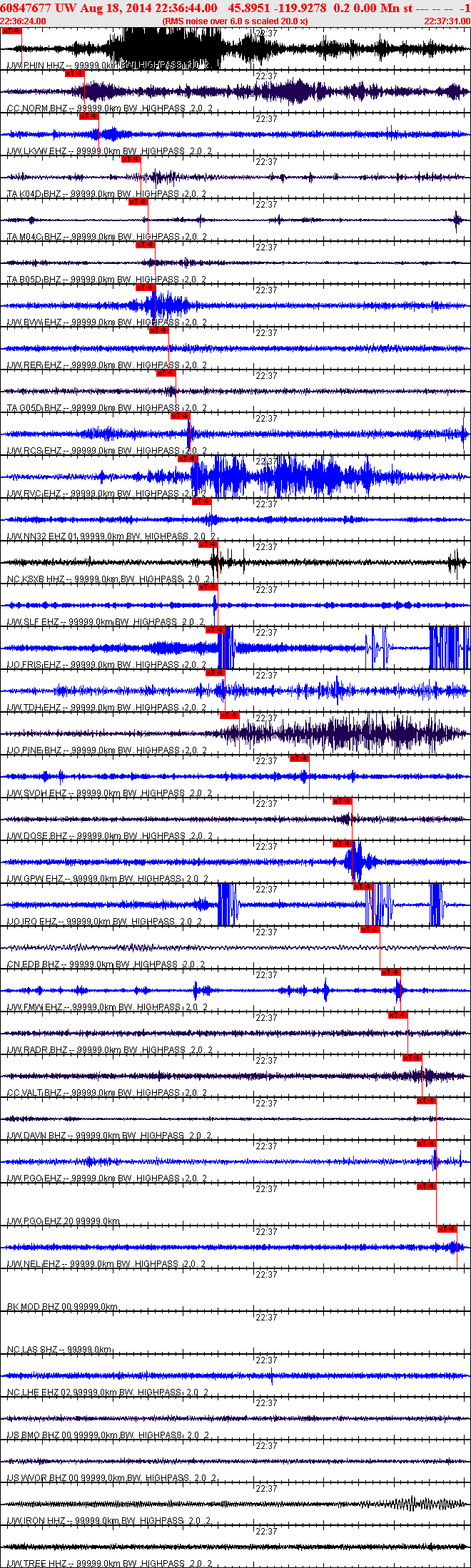Select the UO.IRO EHZ station label

tap(104, 922)
